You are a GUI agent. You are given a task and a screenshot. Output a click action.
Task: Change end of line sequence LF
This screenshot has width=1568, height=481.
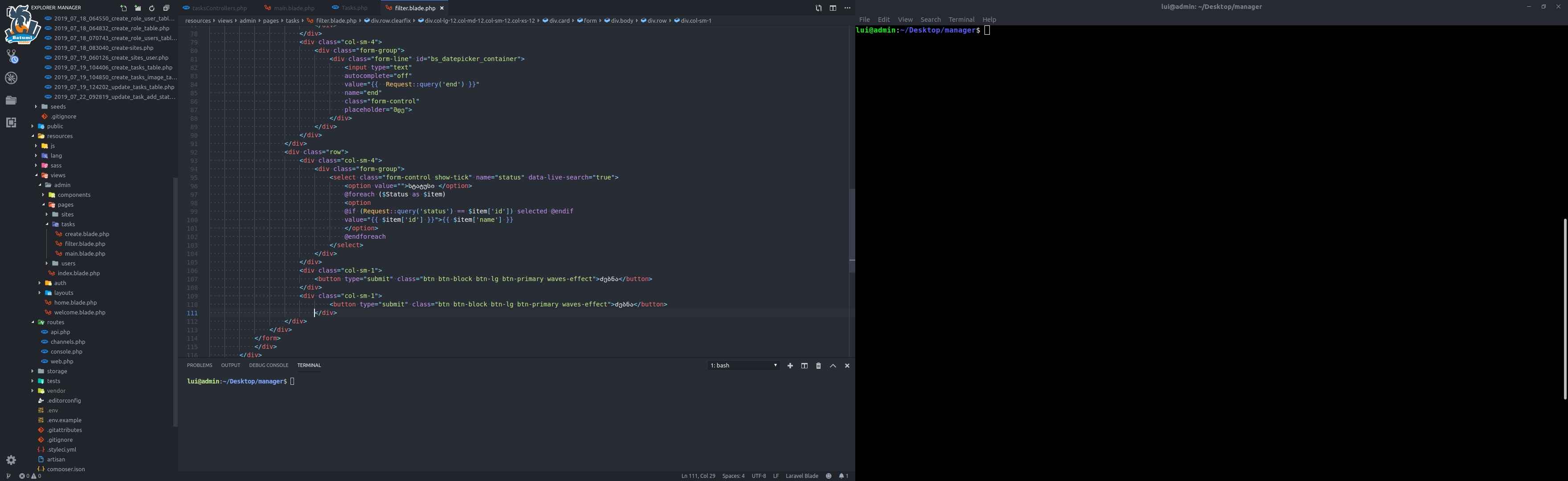pos(776,476)
